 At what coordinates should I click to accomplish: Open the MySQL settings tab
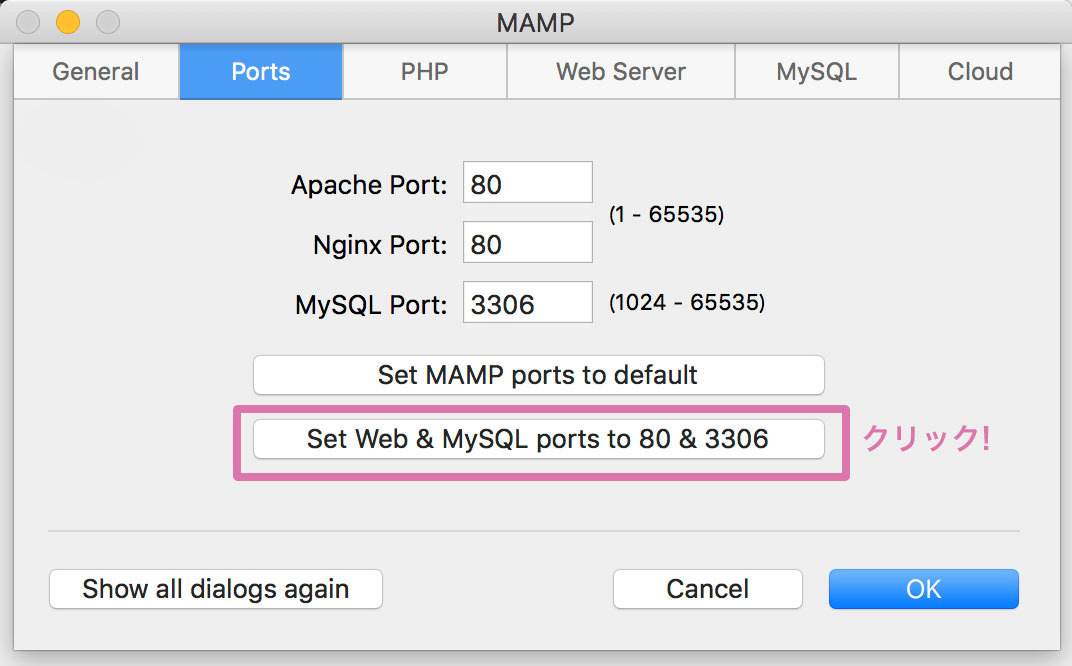tap(817, 72)
